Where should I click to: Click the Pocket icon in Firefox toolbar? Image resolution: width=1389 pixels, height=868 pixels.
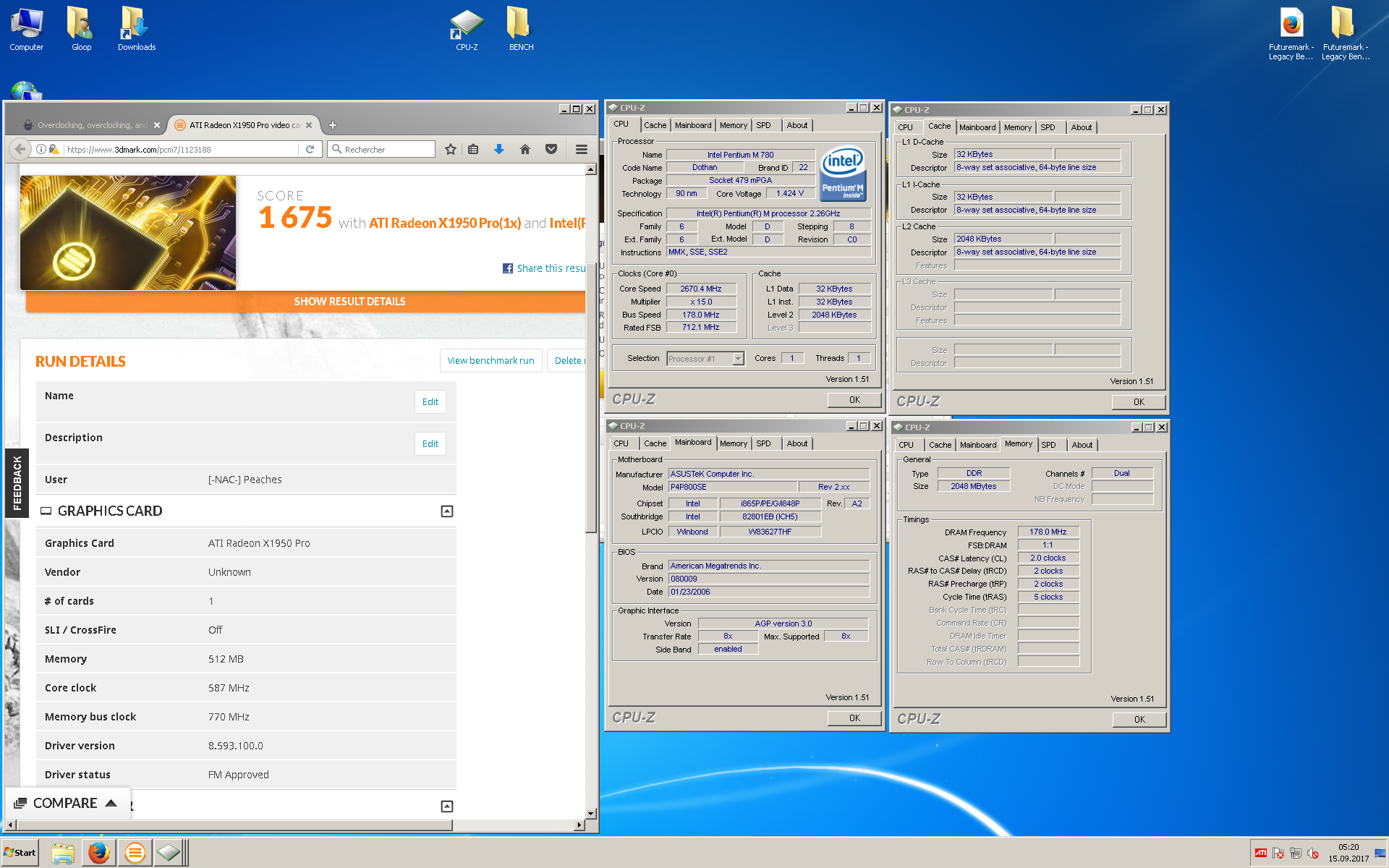551,149
